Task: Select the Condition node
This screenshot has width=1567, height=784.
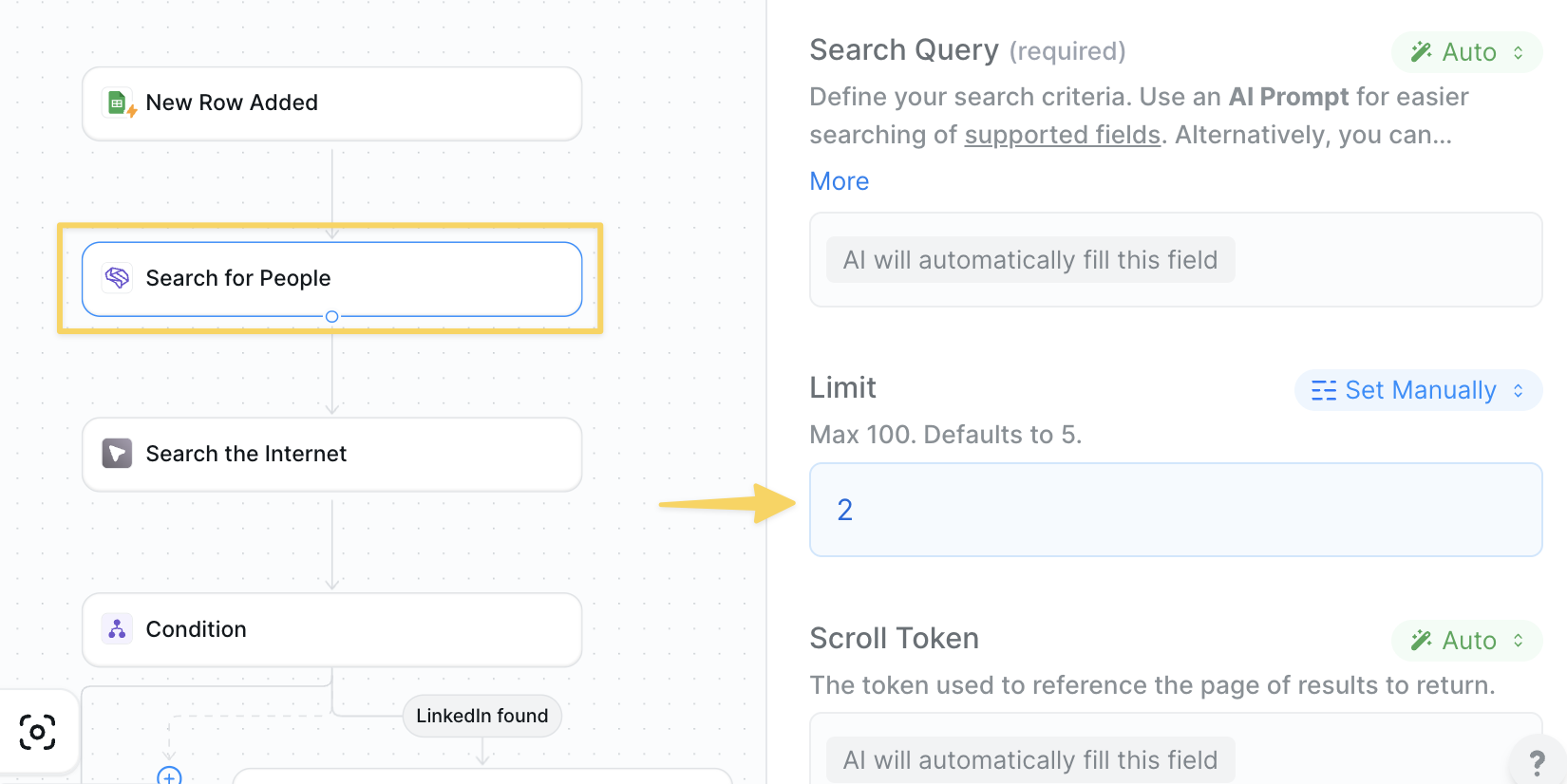Action: pos(332,630)
